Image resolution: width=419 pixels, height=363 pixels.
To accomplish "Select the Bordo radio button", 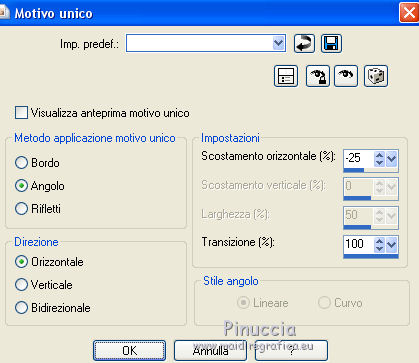I will pyautogui.click(x=21, y=163).
